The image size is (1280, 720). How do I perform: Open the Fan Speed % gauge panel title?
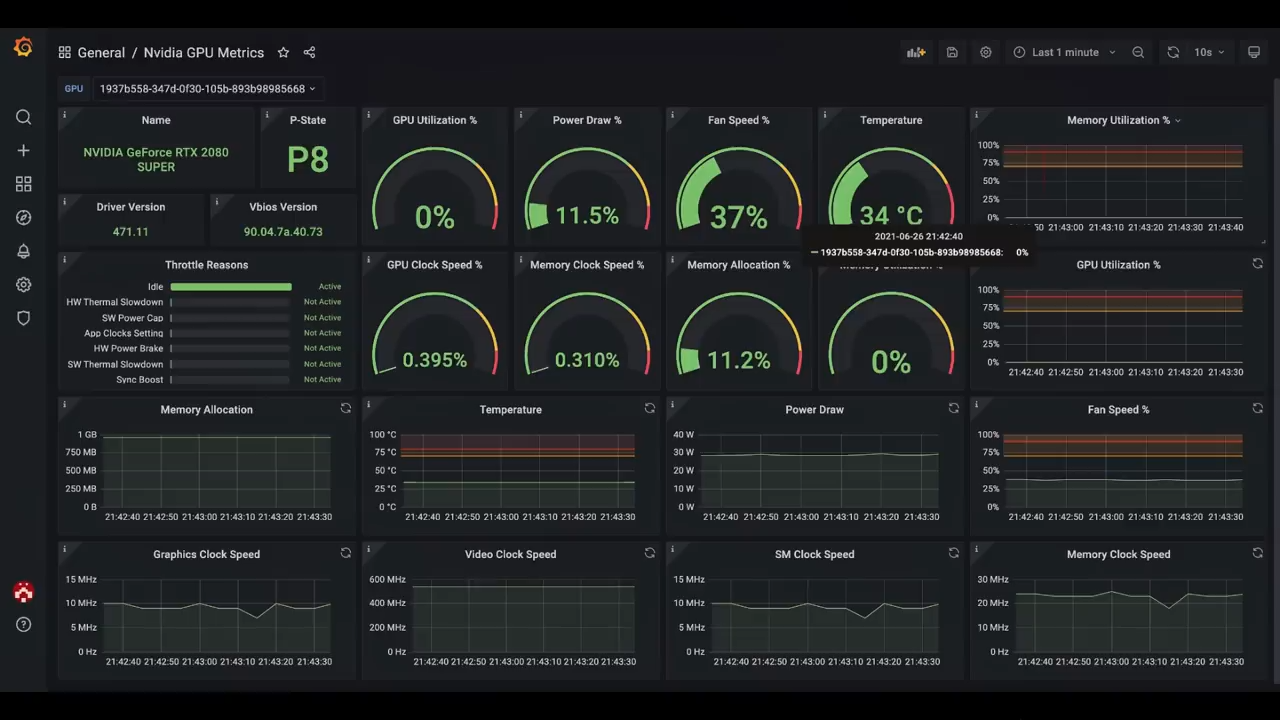(x=739, y=120)
